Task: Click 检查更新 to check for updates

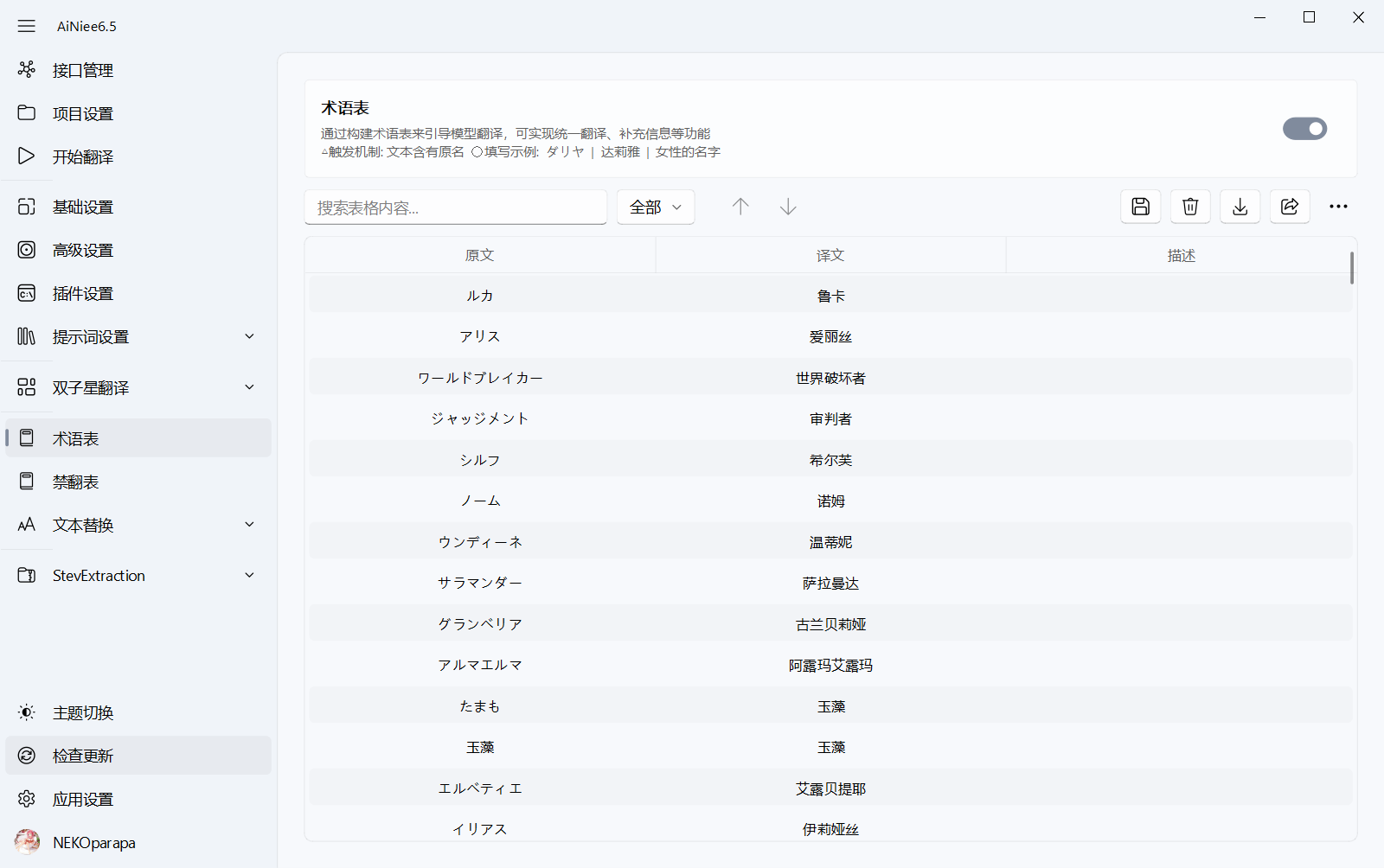Action: pyautogui.click(x=83, y=756)
